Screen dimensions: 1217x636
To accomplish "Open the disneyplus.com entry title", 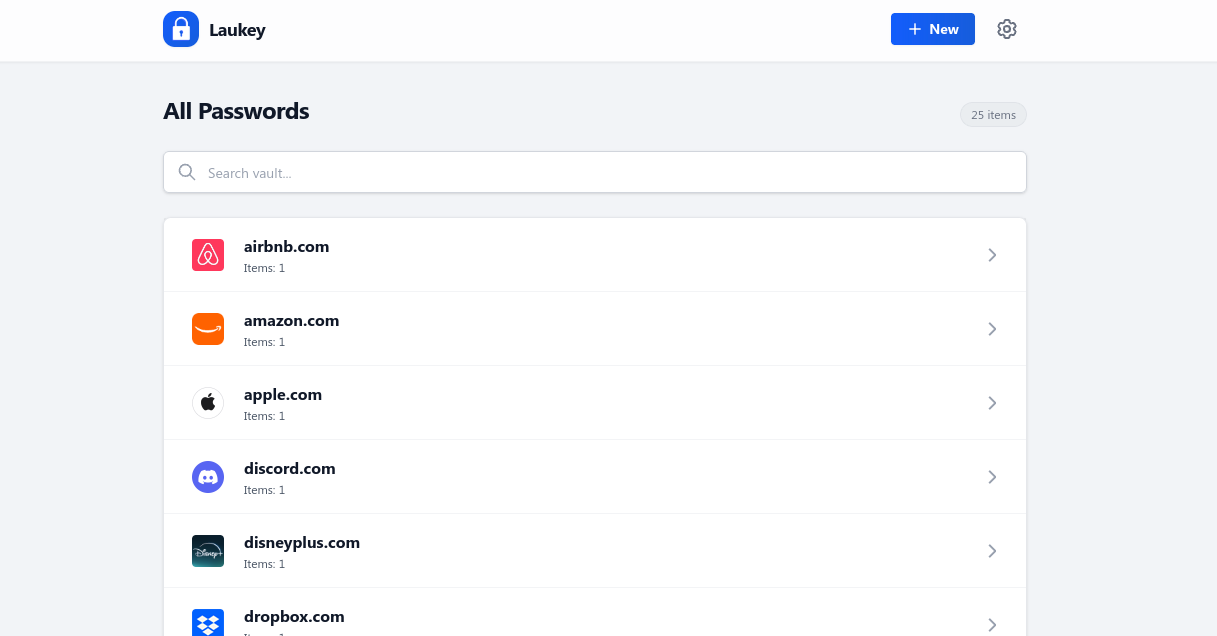I will tap(302, 543).
